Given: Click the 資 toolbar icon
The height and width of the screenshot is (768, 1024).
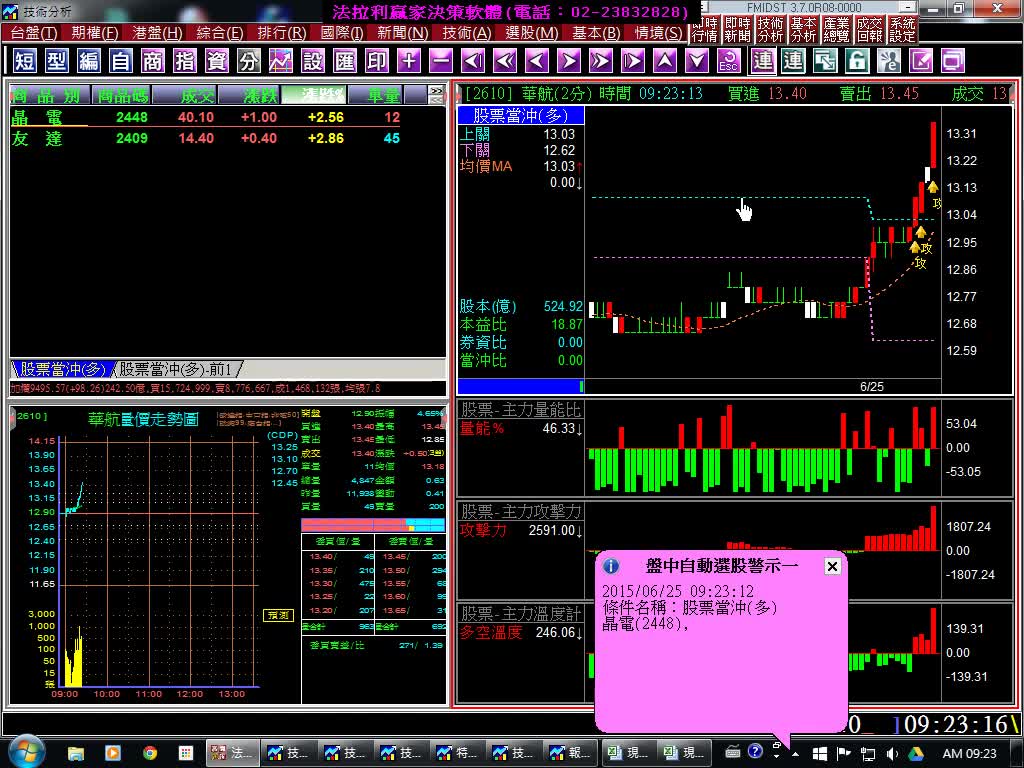Looking at the screenshot, I should click(216, 61).
